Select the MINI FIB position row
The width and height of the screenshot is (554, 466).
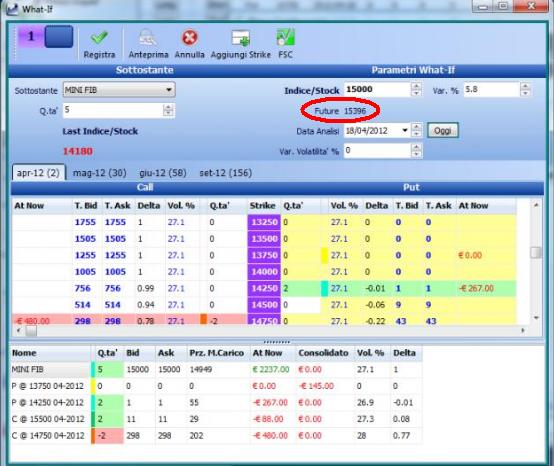(x=216, y=370)
